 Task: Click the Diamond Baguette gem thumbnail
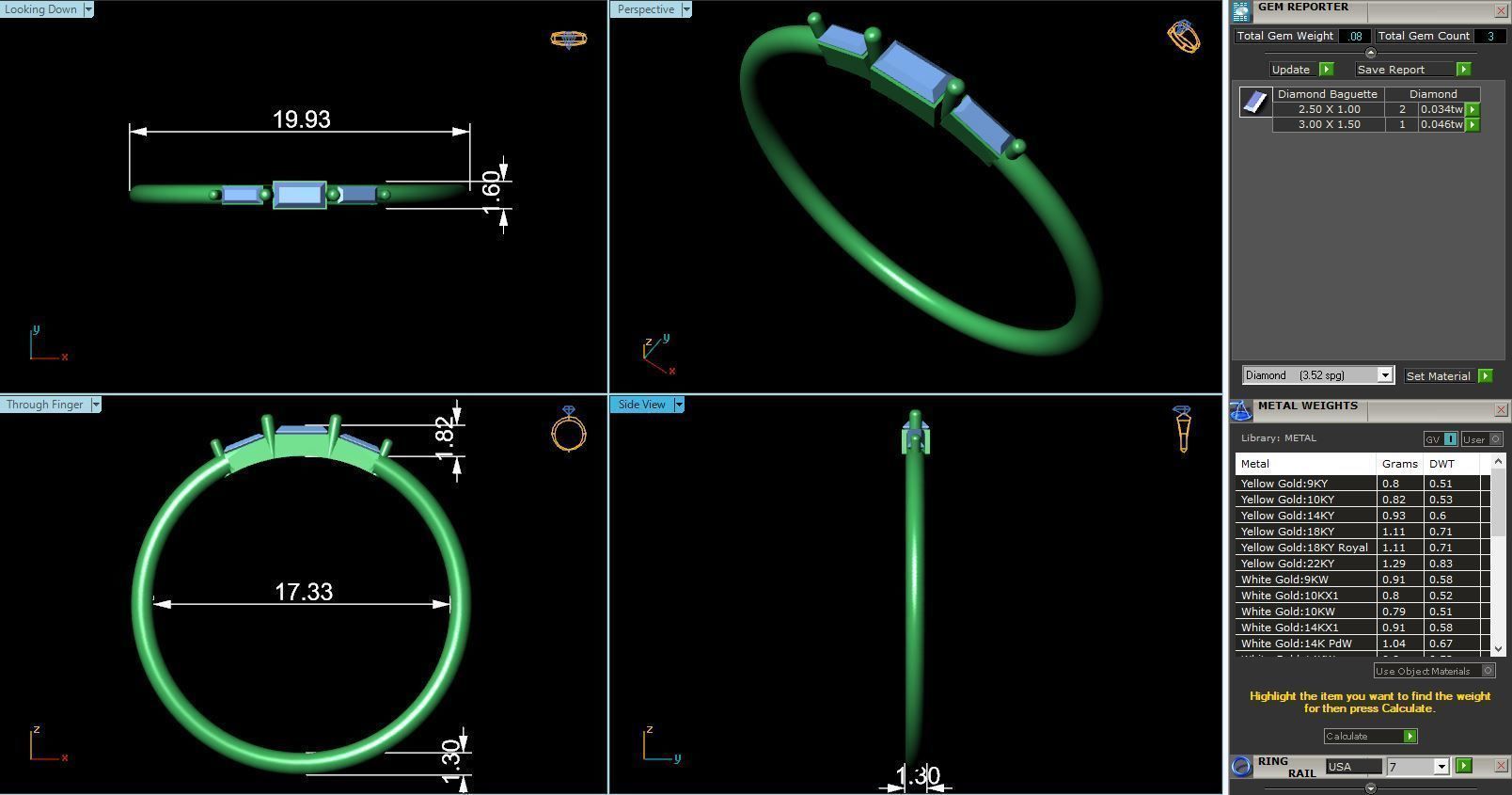[1254, 102]
